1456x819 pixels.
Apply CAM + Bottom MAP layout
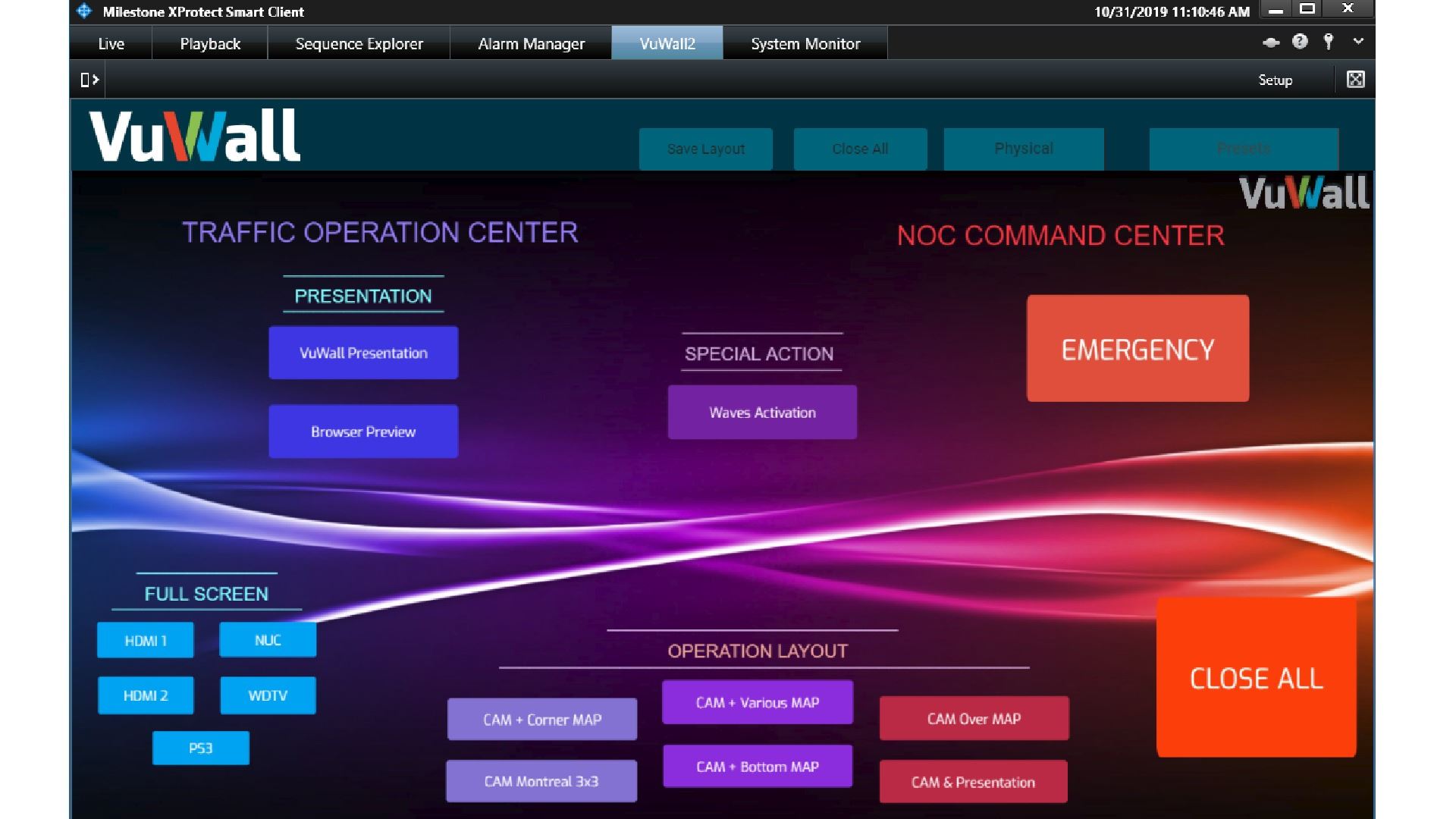coord(758,767)
